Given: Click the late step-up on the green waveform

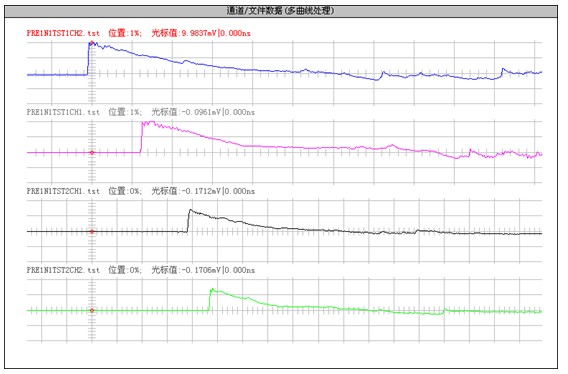Looking at the screenshot, I should (x=445, y=310).
